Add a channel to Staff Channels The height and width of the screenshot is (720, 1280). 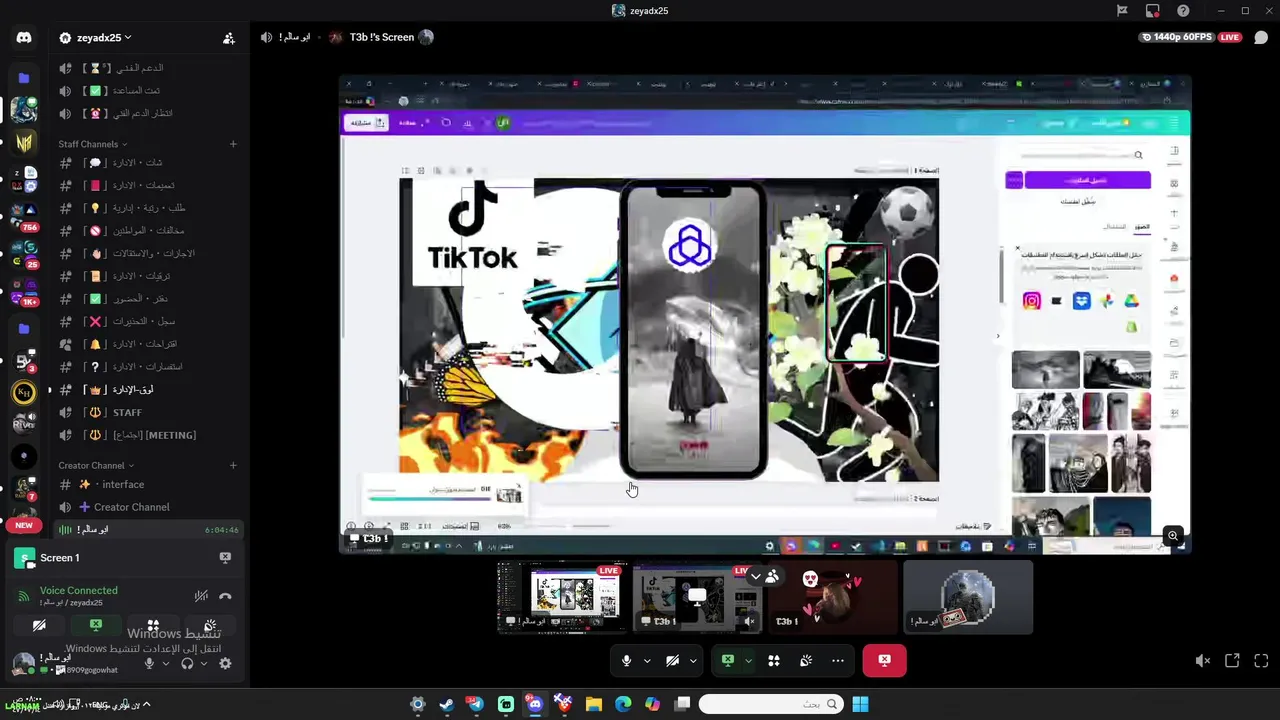pos(233,144)
